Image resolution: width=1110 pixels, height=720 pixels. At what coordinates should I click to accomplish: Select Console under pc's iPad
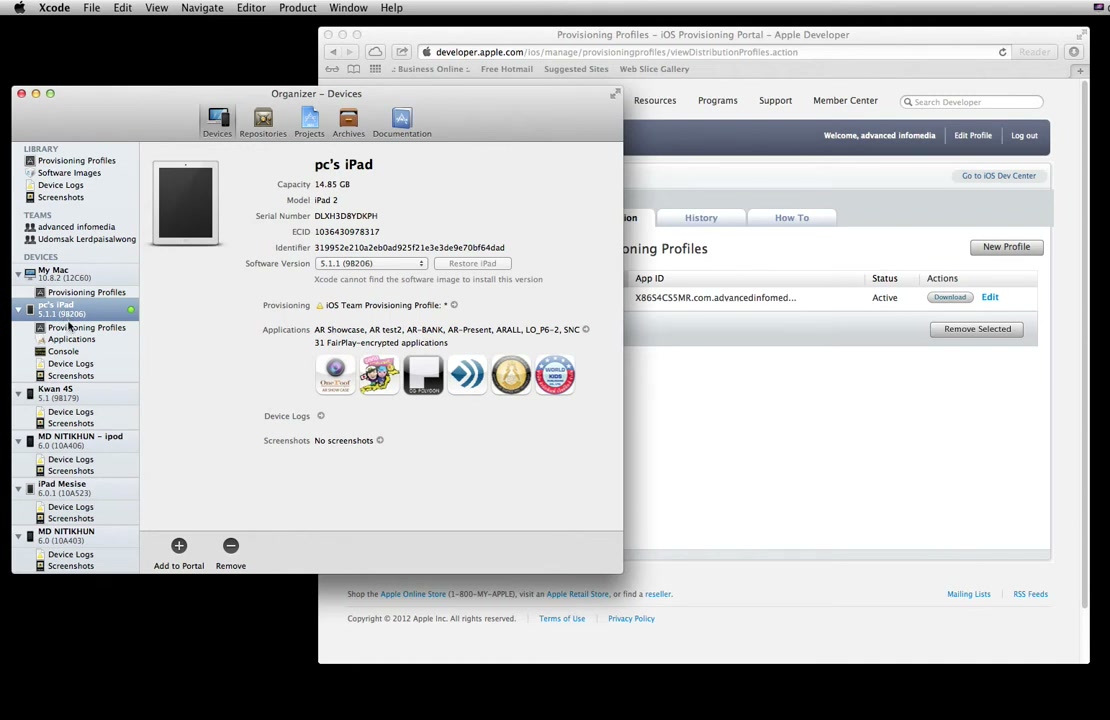[x=63, y=351]
